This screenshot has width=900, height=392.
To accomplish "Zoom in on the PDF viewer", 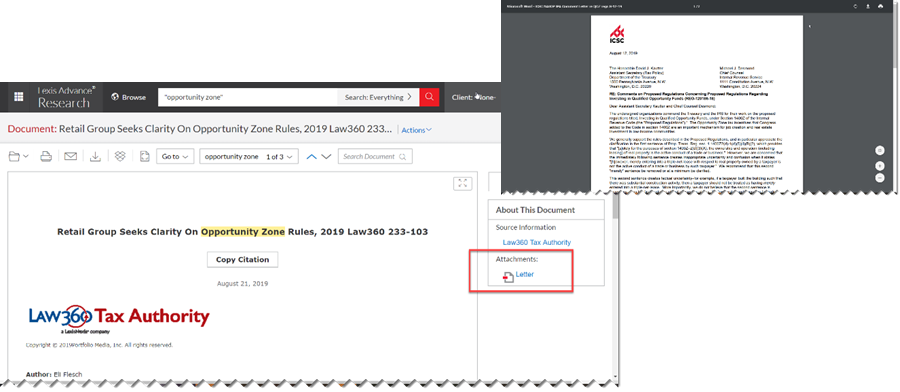I will (880, 165).
